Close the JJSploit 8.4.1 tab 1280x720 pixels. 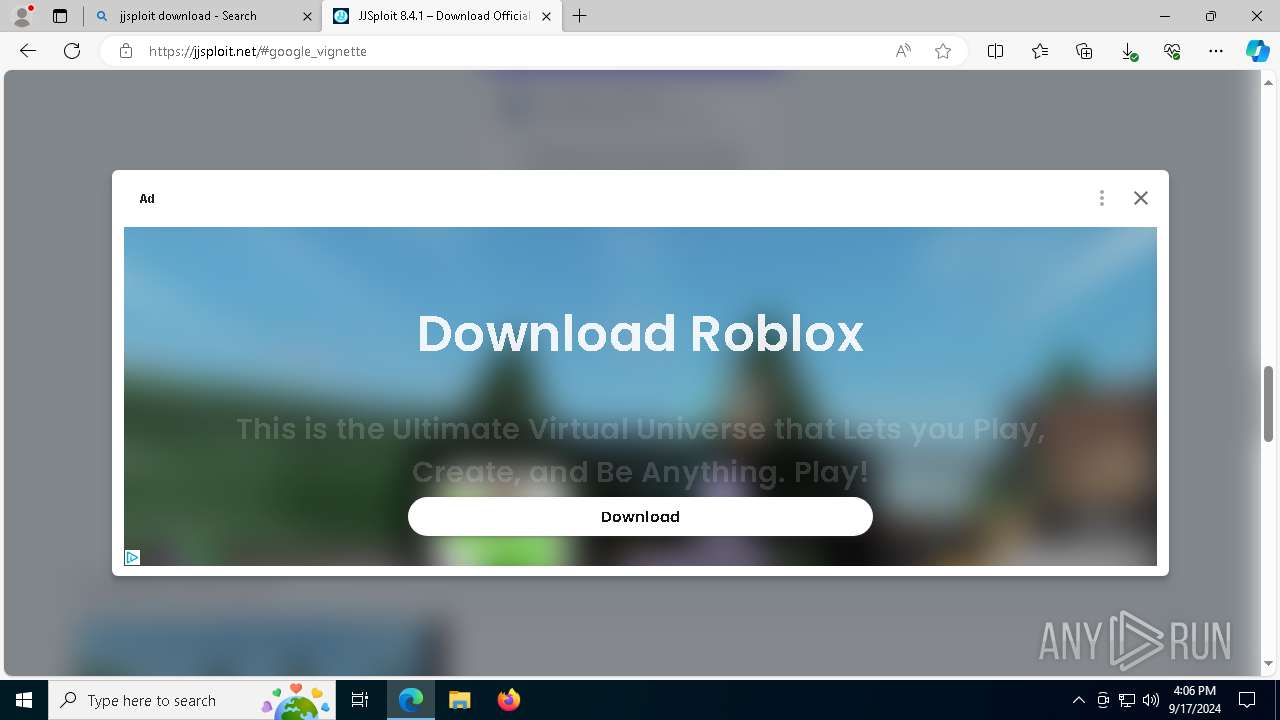coord(546,16)
